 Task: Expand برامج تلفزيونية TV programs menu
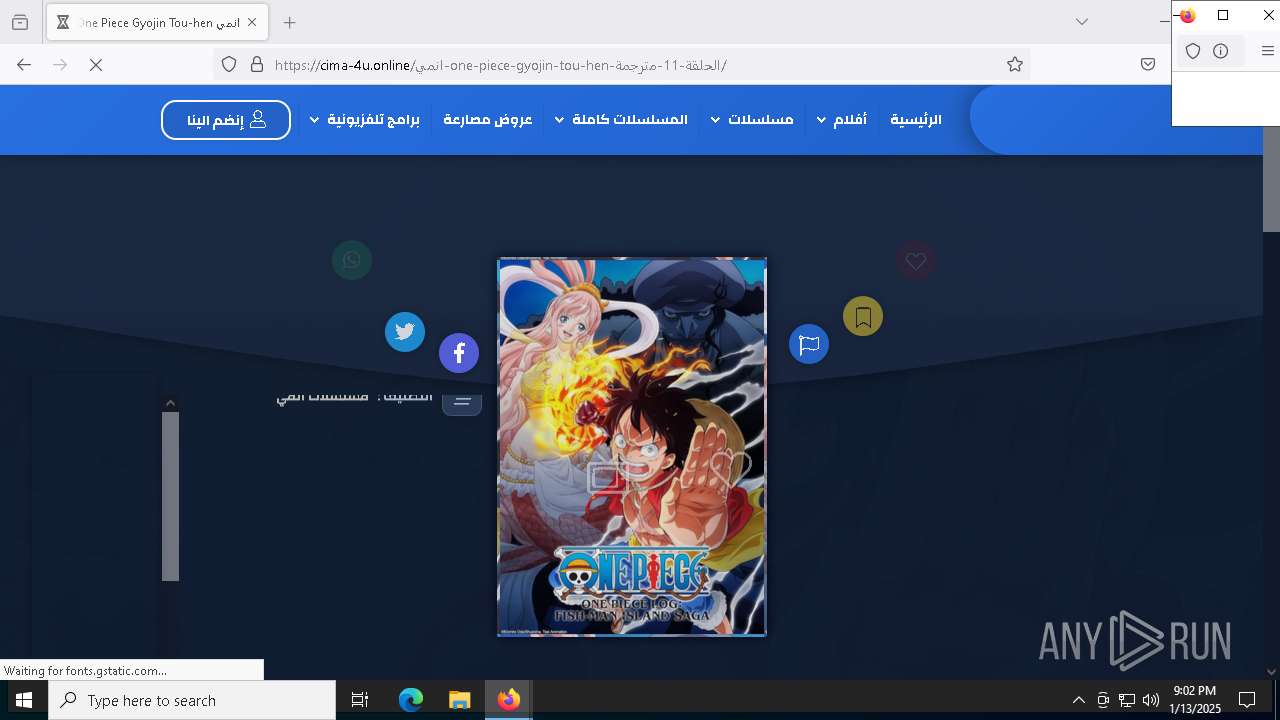[364, 120]
